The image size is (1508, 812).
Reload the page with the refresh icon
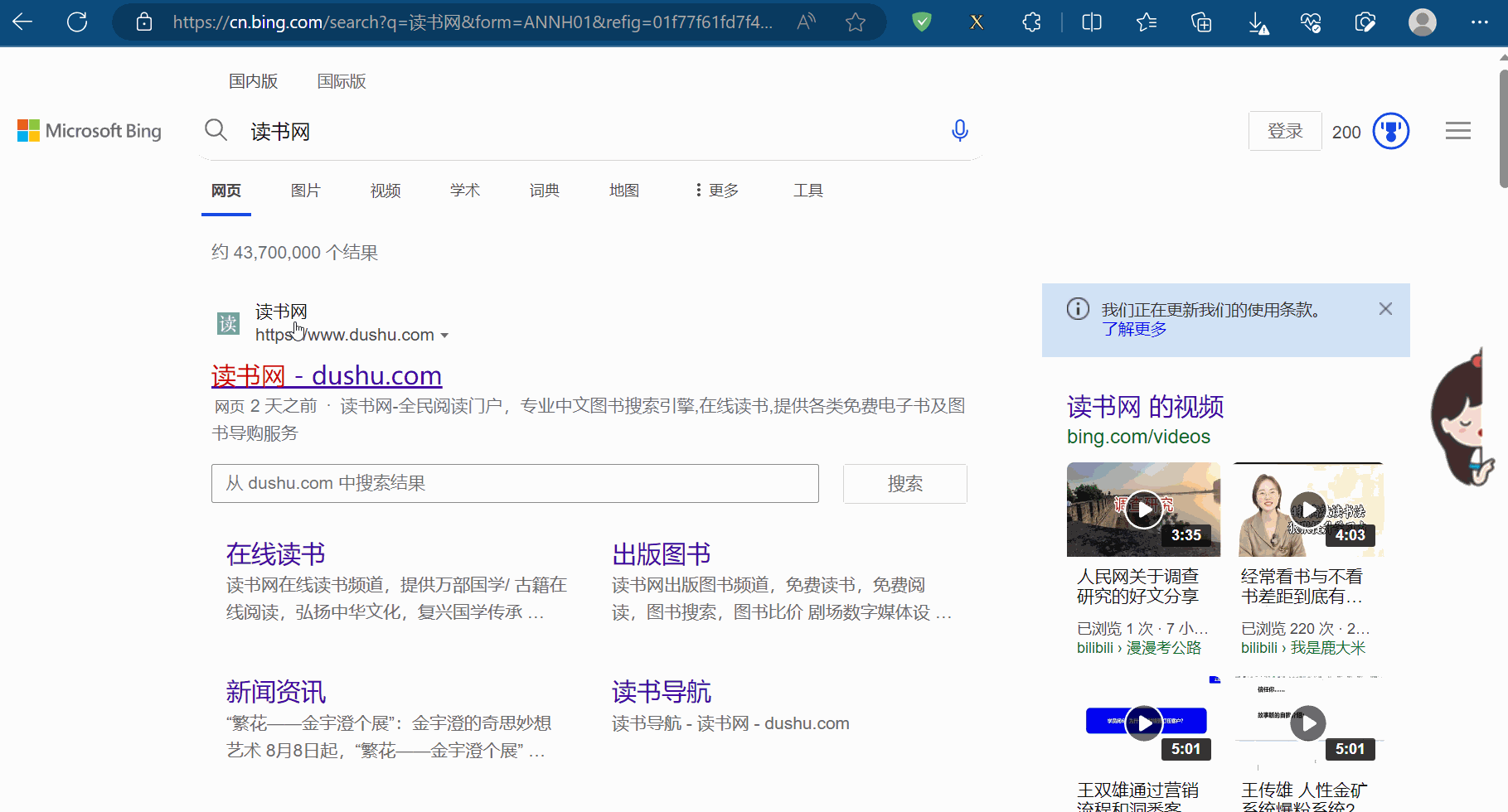click(x=77, y=22)
